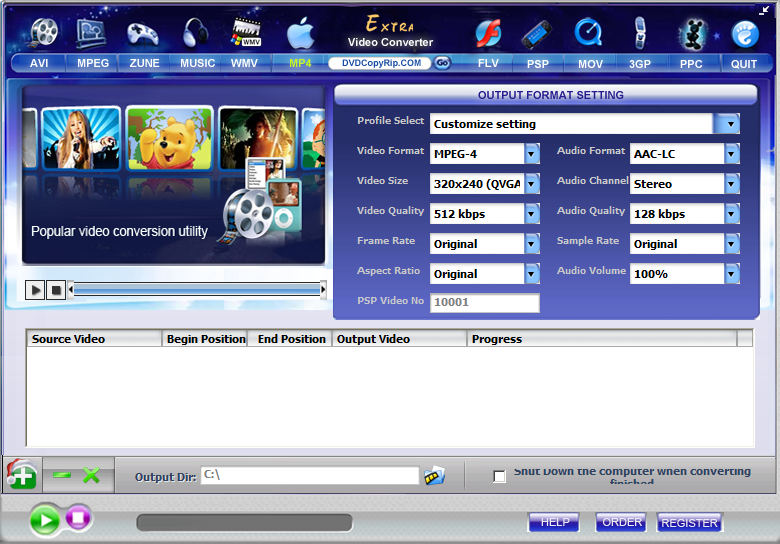Switch to the 3GP tab

point(640,64)
